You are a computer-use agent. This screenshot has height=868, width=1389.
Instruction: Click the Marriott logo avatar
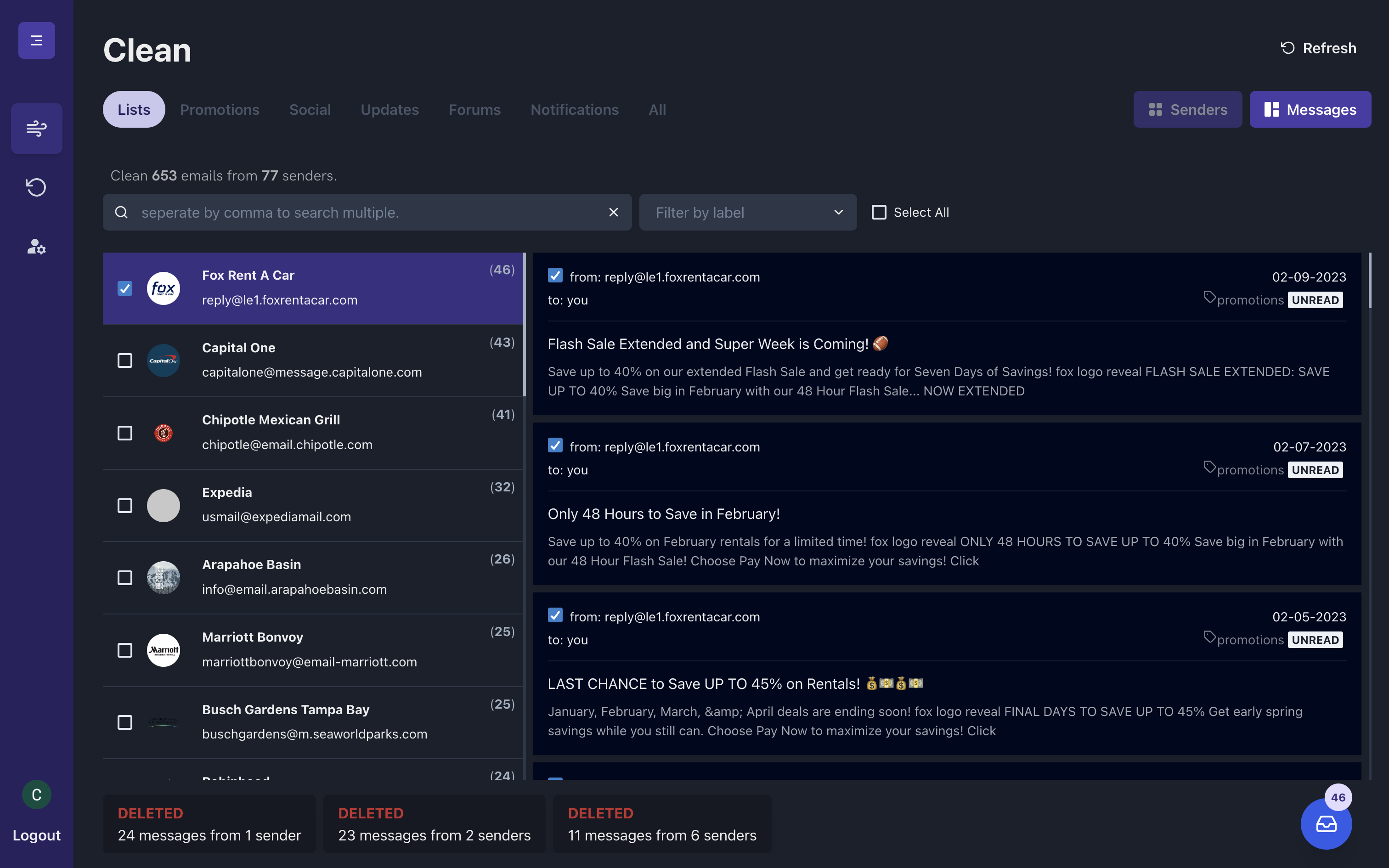pos(164,650)
